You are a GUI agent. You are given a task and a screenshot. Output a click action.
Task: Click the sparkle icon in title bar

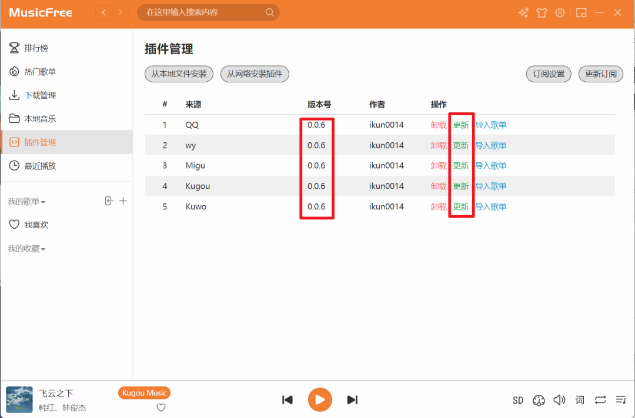[522, 13]
